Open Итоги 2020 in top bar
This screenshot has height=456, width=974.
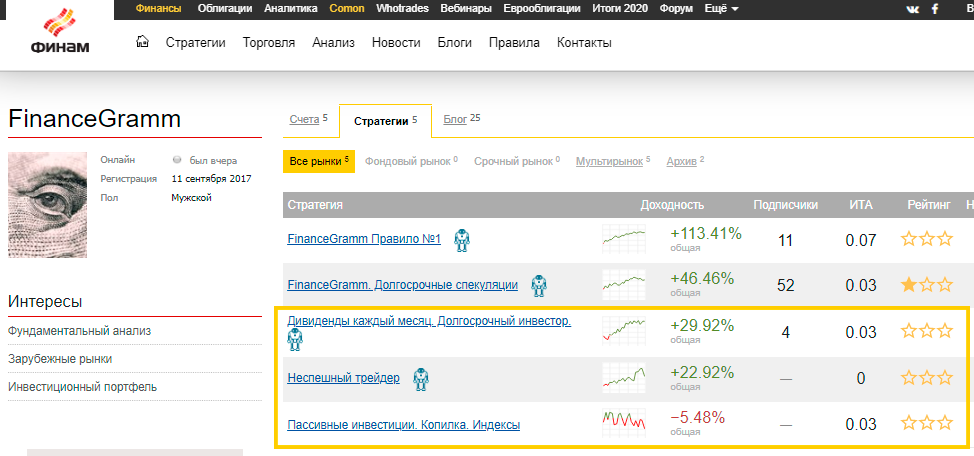[620, 9]
